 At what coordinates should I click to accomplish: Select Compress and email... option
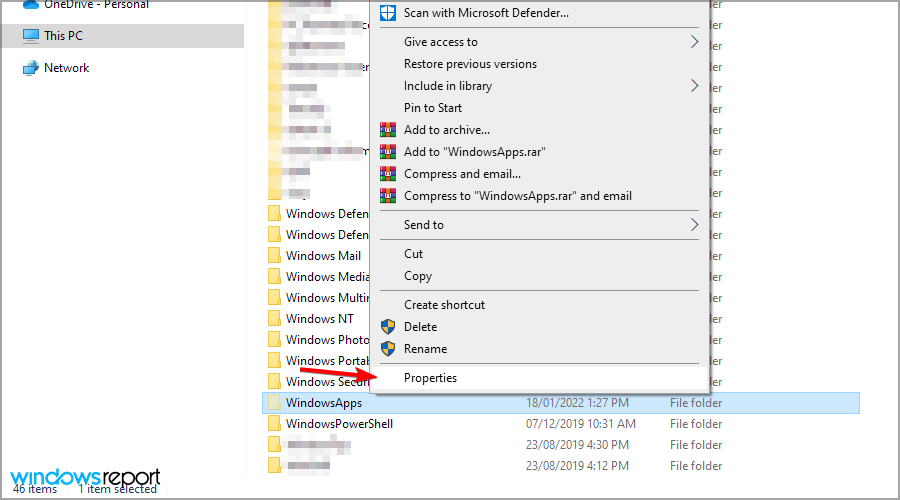click(462, 174)
